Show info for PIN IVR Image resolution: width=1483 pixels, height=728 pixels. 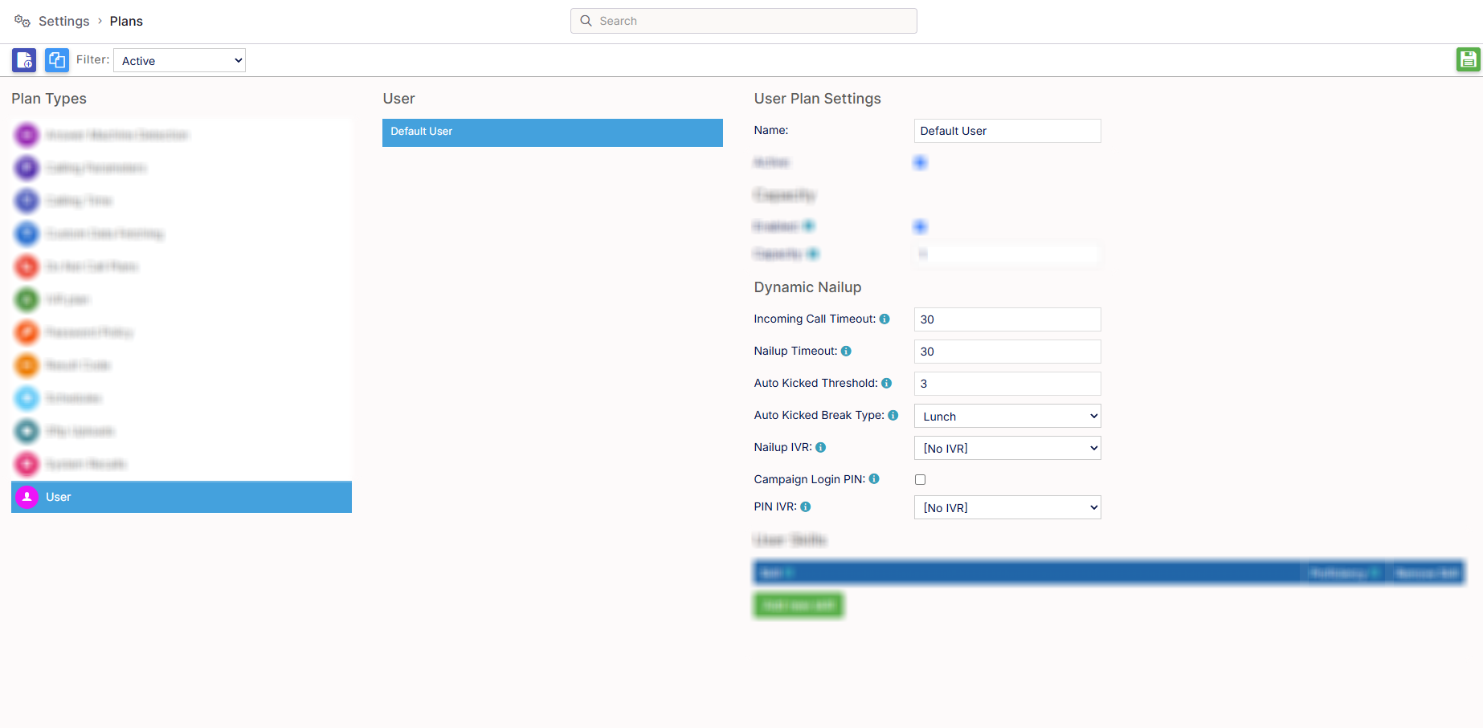coord(805,507)
